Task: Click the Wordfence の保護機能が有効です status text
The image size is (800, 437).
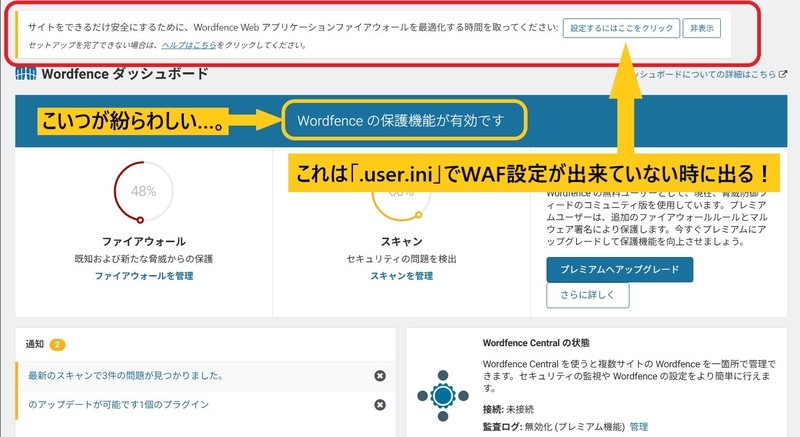Action: tap(401, 120)
